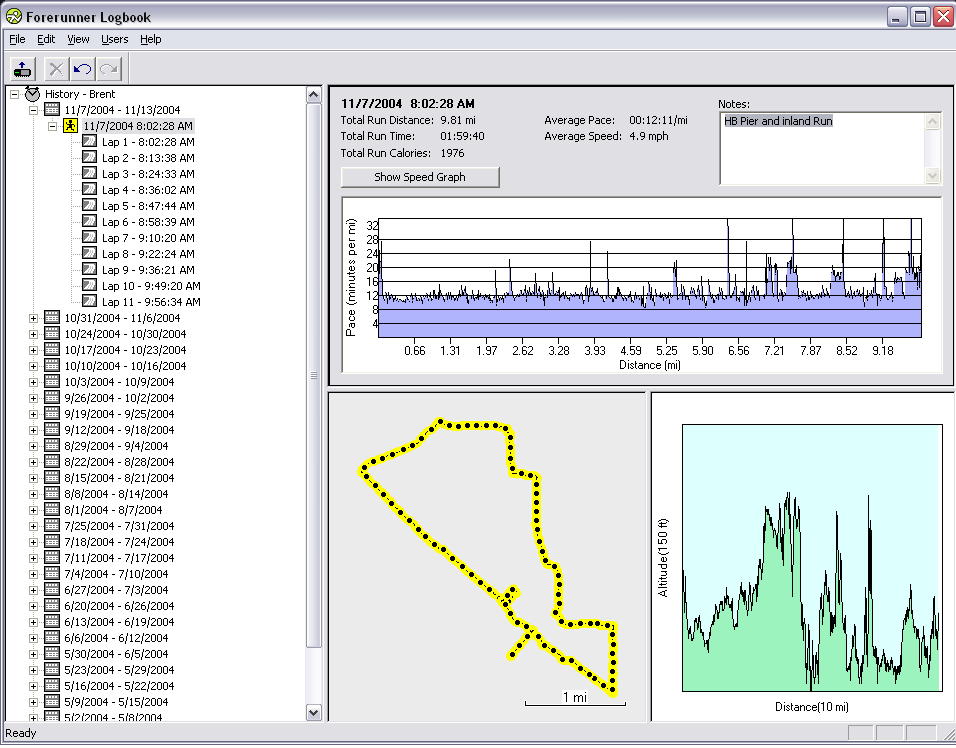Click the history tree scrollbar thumb
The width and height of the screenshot is (956, 748).
point(313,375)
